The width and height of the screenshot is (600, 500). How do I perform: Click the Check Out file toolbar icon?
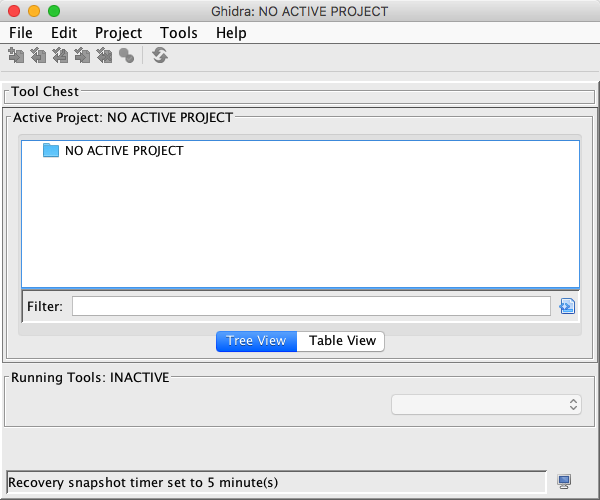[x=38, y=56]
